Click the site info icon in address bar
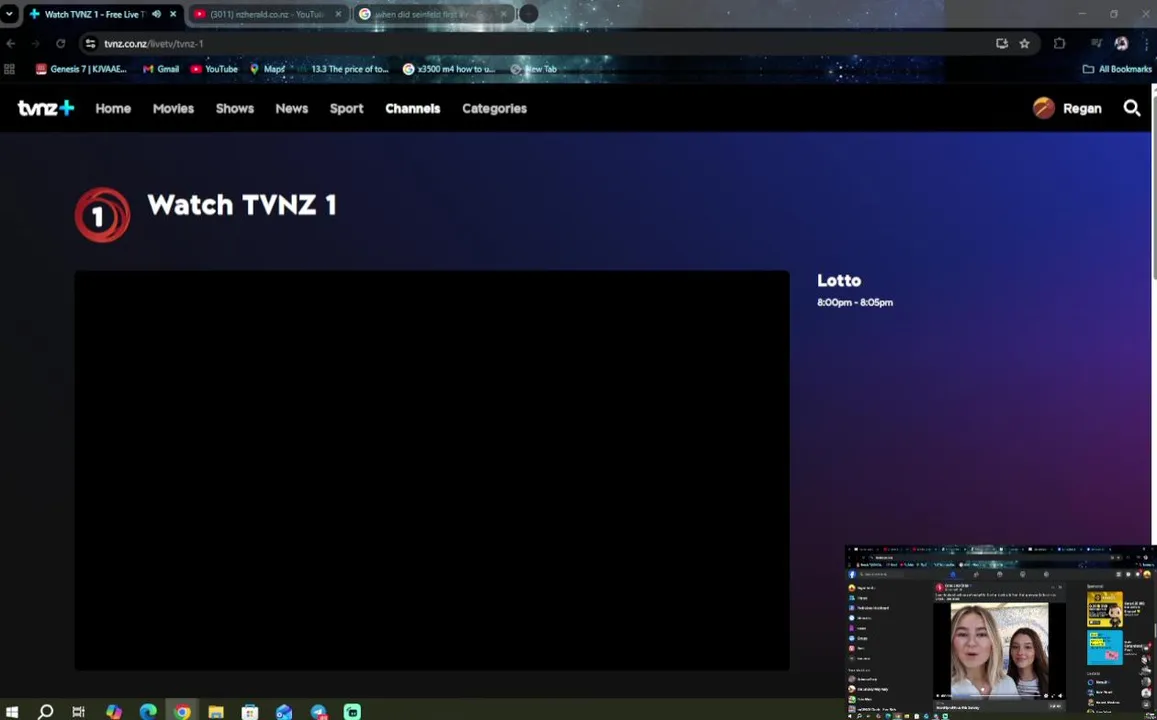This screenshot has height=720, width=1157. pos(90,44)
